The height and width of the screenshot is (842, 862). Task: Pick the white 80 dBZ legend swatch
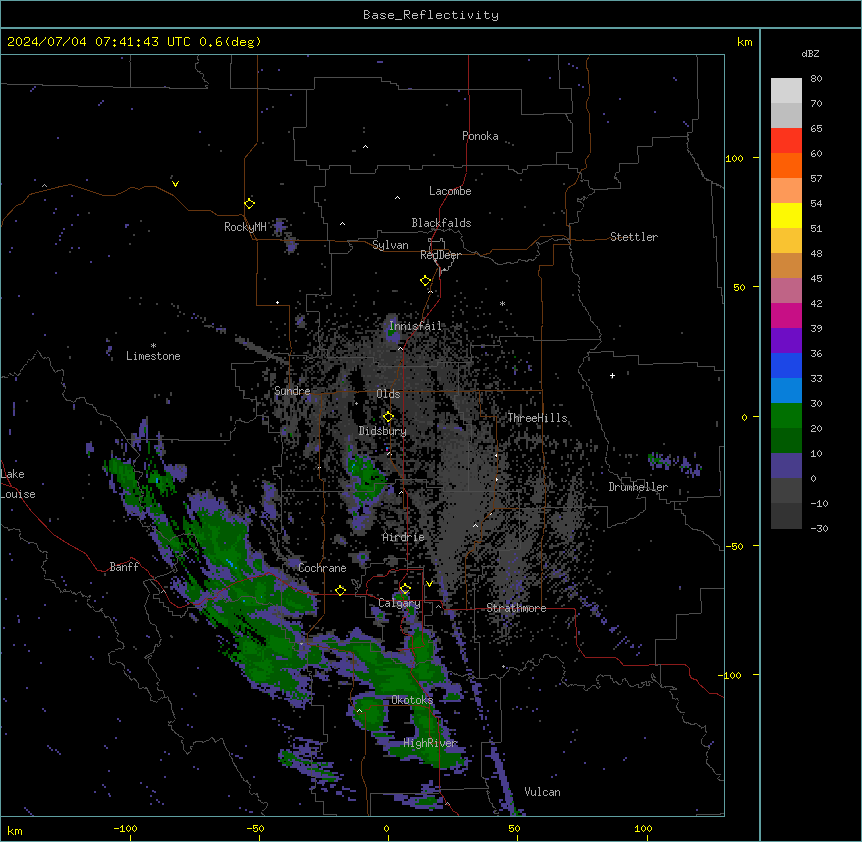pos(786,91)
